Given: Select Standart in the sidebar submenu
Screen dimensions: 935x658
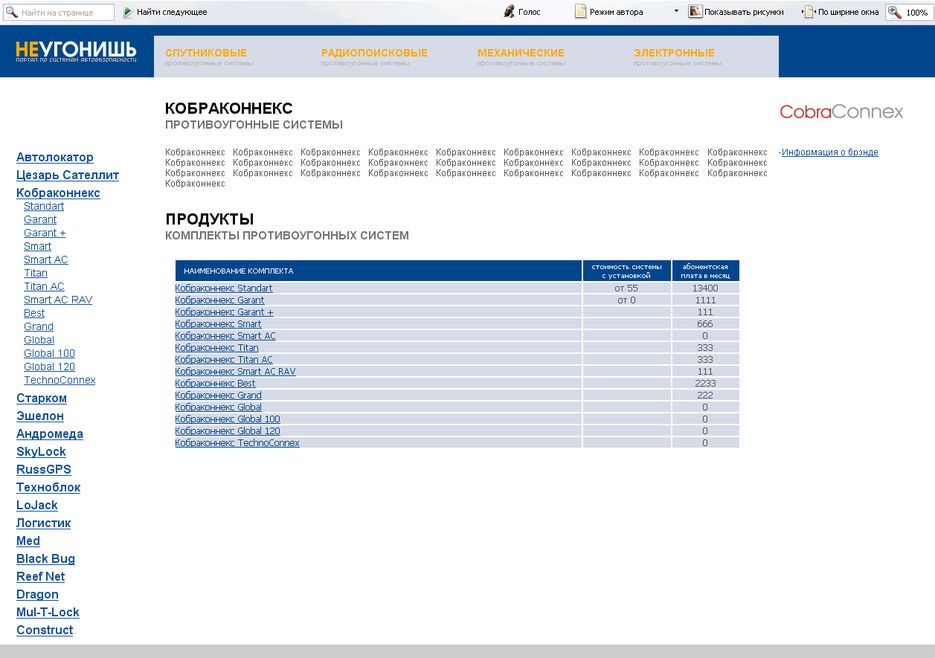Looking at the screenshot, I should (x=44, y=206).
